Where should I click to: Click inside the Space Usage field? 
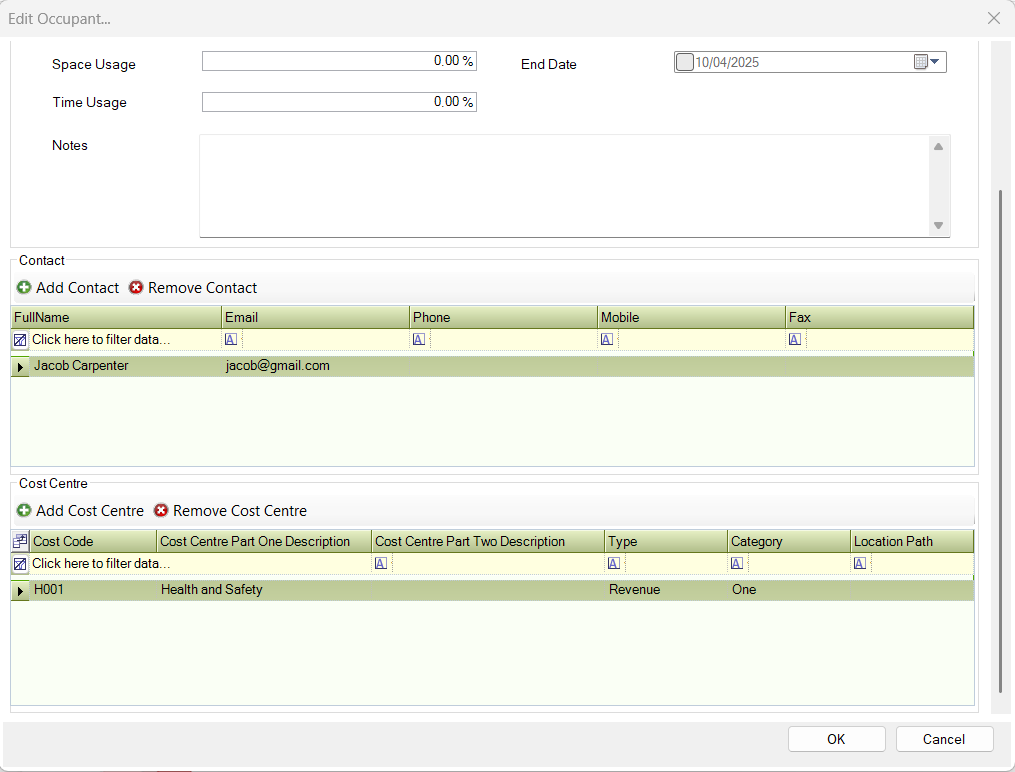click(338, 62)
